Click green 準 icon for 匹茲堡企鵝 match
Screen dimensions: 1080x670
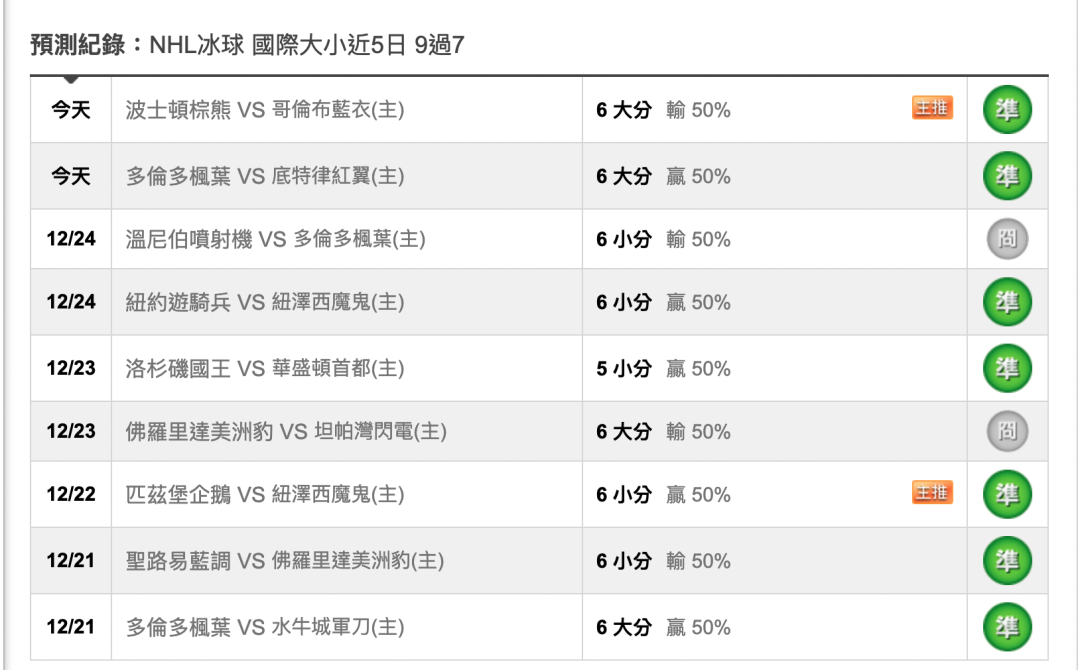[x=1007, y=494]
